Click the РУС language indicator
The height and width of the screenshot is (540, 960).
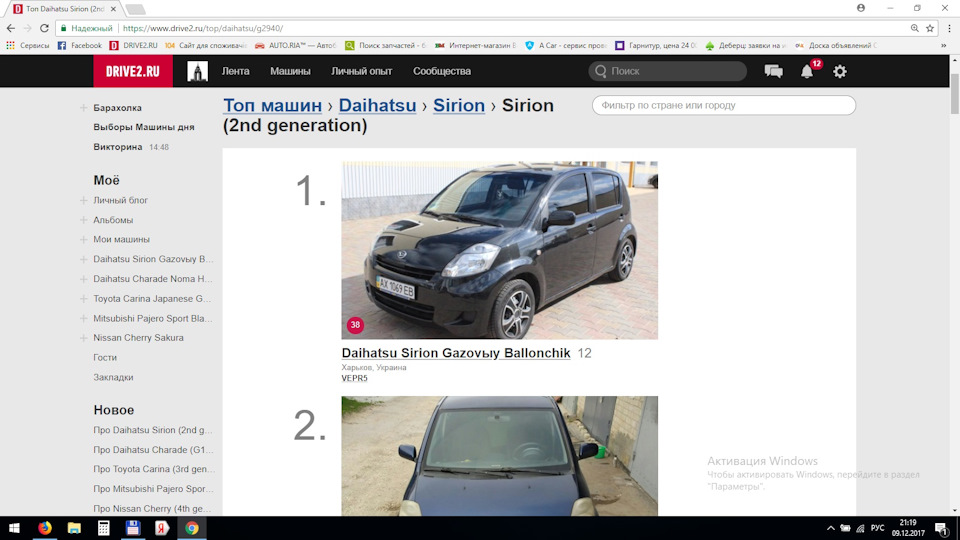pos(877,528)
